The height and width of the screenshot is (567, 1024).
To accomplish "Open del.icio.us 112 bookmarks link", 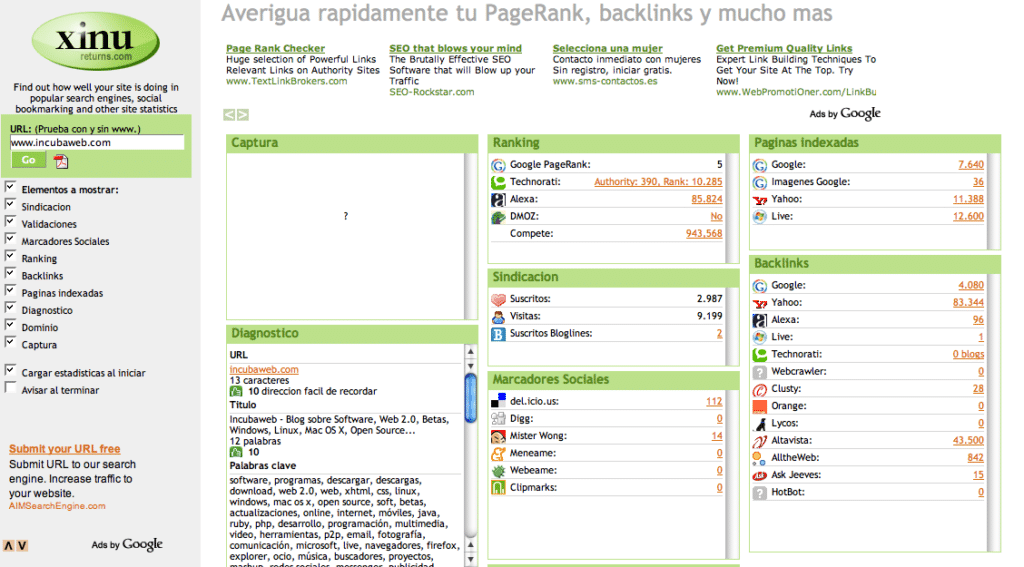I will (x=714, y=402).
